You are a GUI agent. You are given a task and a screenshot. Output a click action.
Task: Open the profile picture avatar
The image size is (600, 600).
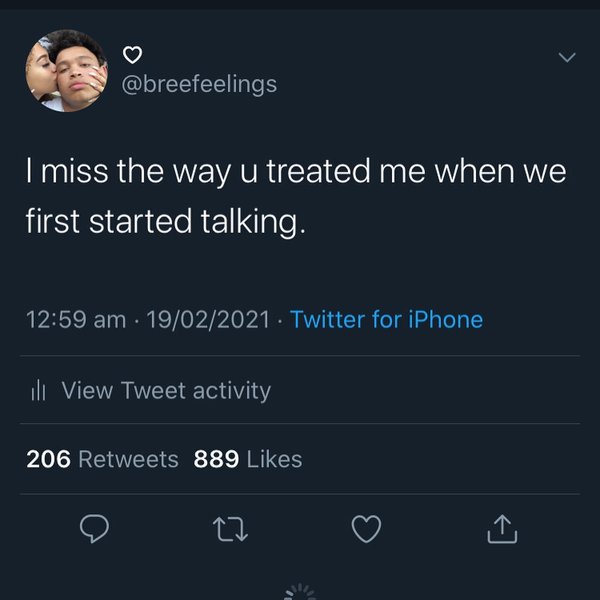pos(66,71)
